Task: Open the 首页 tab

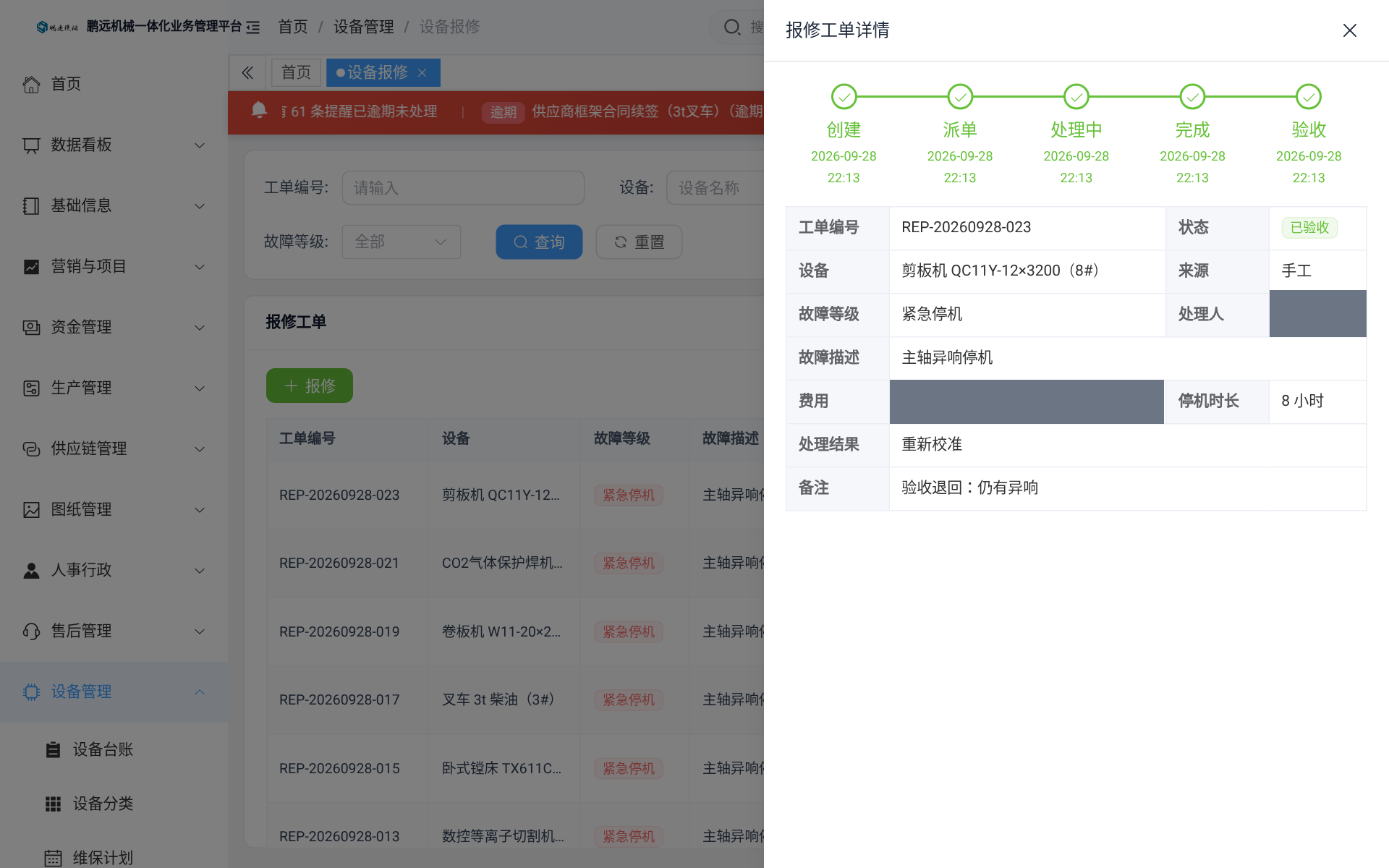Action: click(x=296, y=72)
